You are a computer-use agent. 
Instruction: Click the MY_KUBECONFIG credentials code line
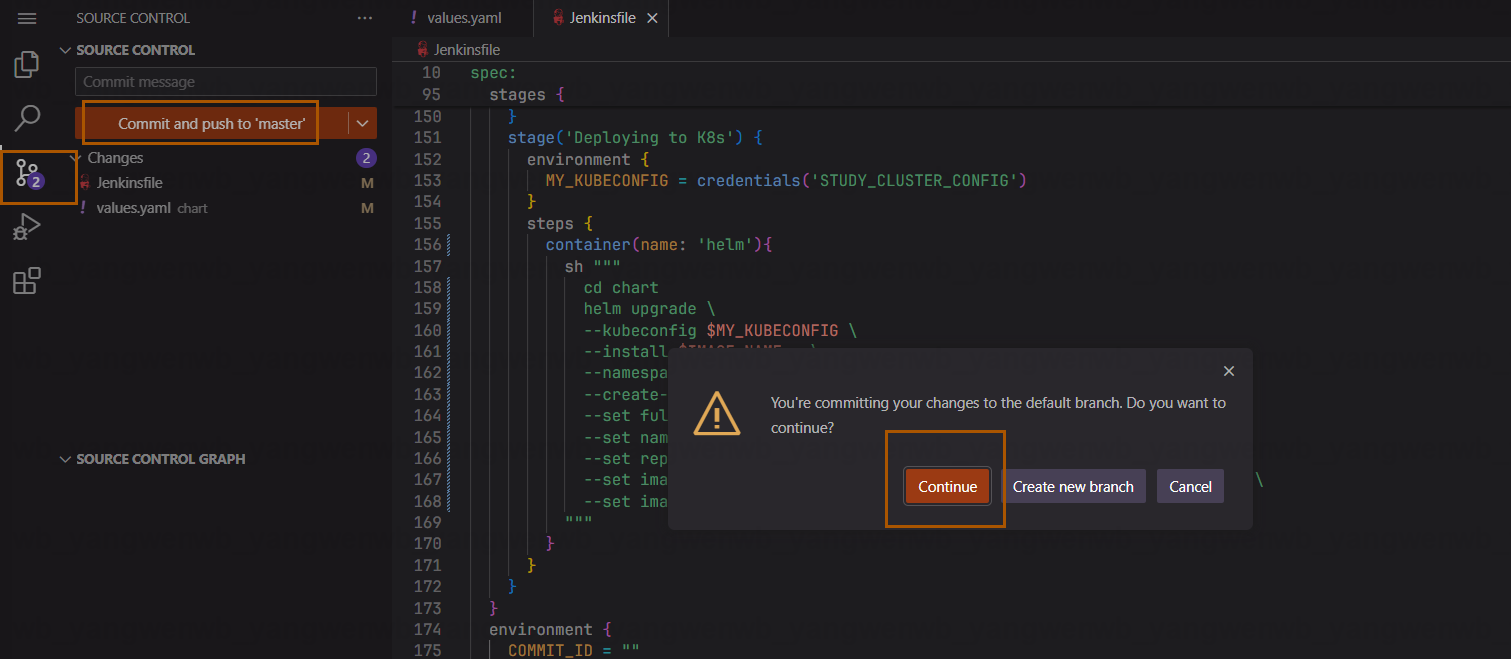pos(787,180)
